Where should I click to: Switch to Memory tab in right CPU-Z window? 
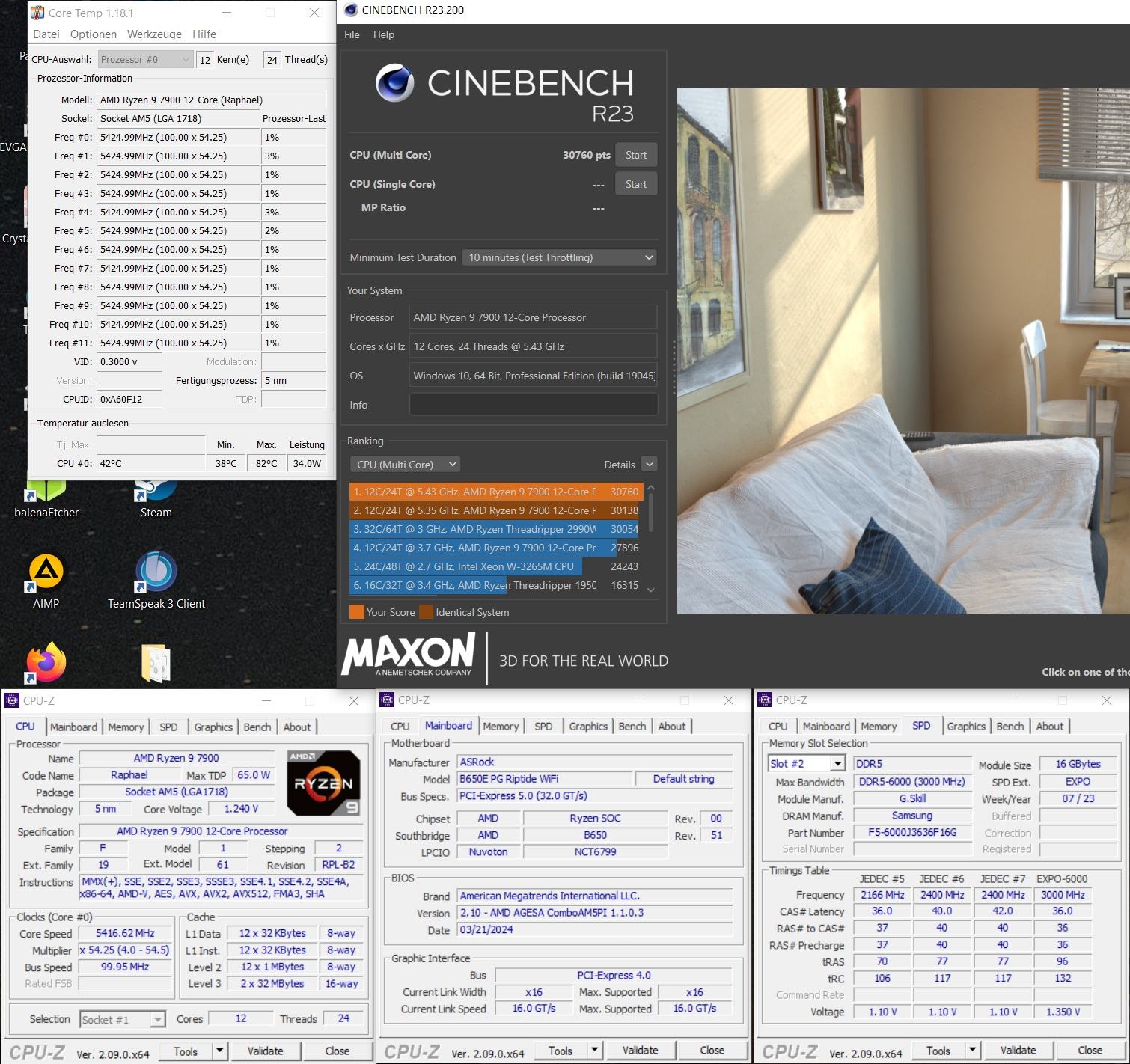(x=879, y=726)
